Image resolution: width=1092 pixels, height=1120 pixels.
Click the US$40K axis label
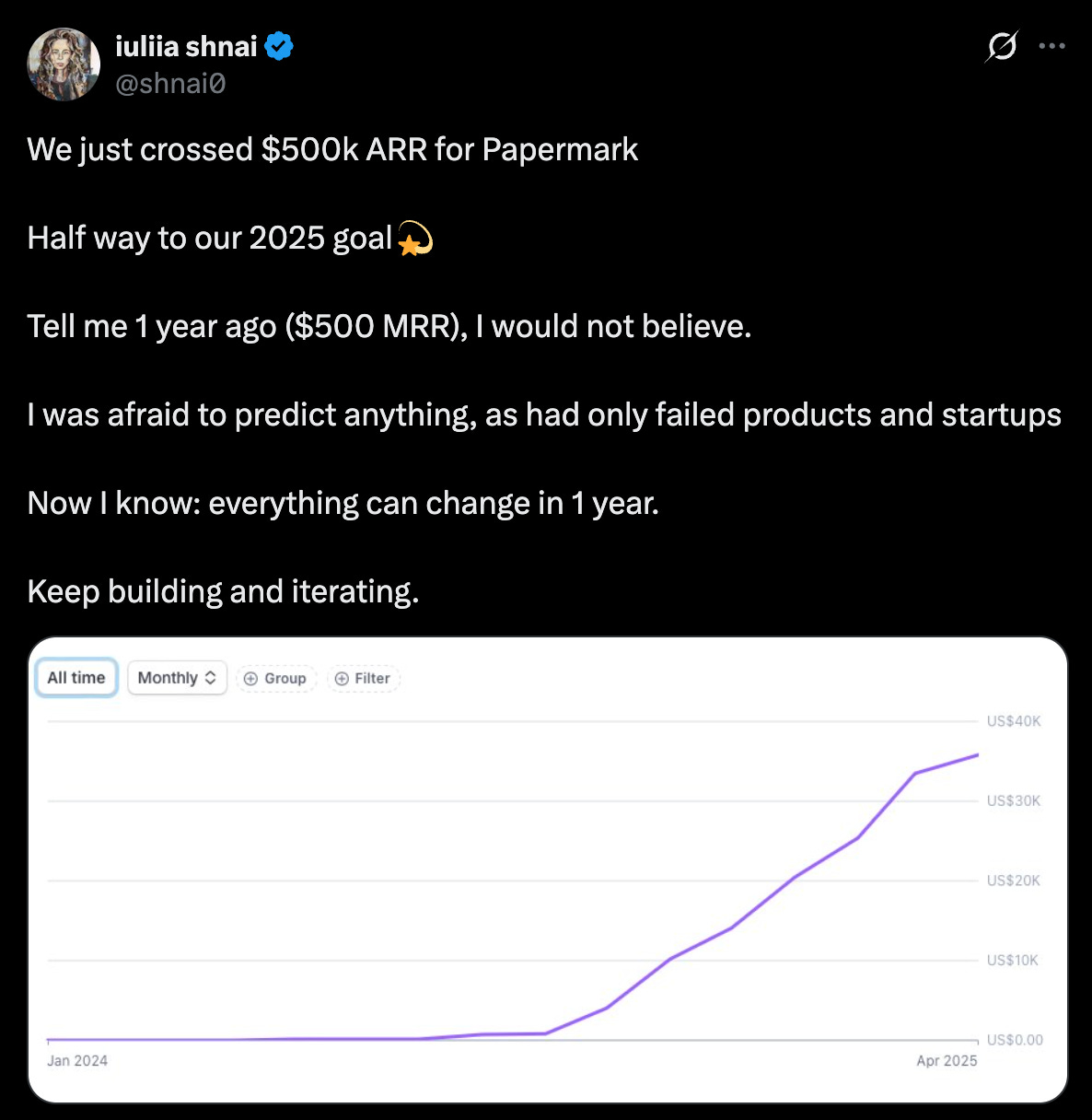(1013, 721)
